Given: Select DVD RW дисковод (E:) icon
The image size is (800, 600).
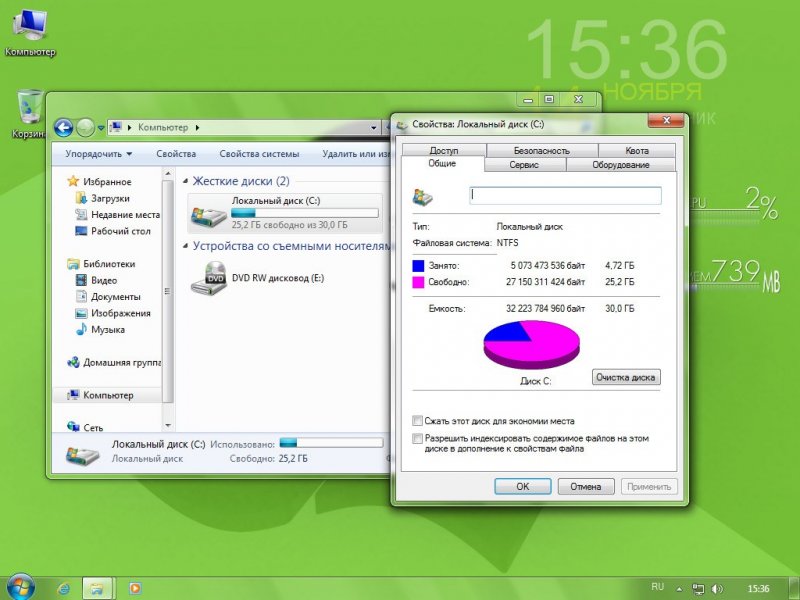Looking at the screenshot, I should [x=209, y=278].
